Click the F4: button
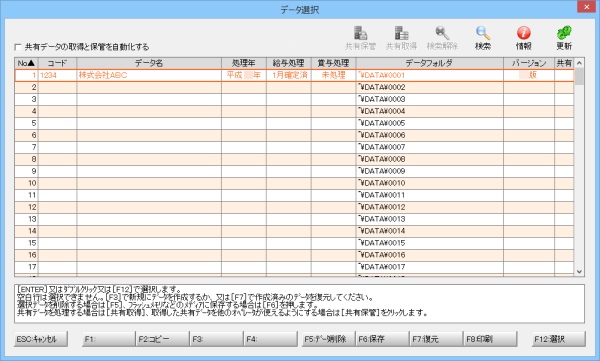This screenshot has height=361, width=600. [x=271, y=339]
